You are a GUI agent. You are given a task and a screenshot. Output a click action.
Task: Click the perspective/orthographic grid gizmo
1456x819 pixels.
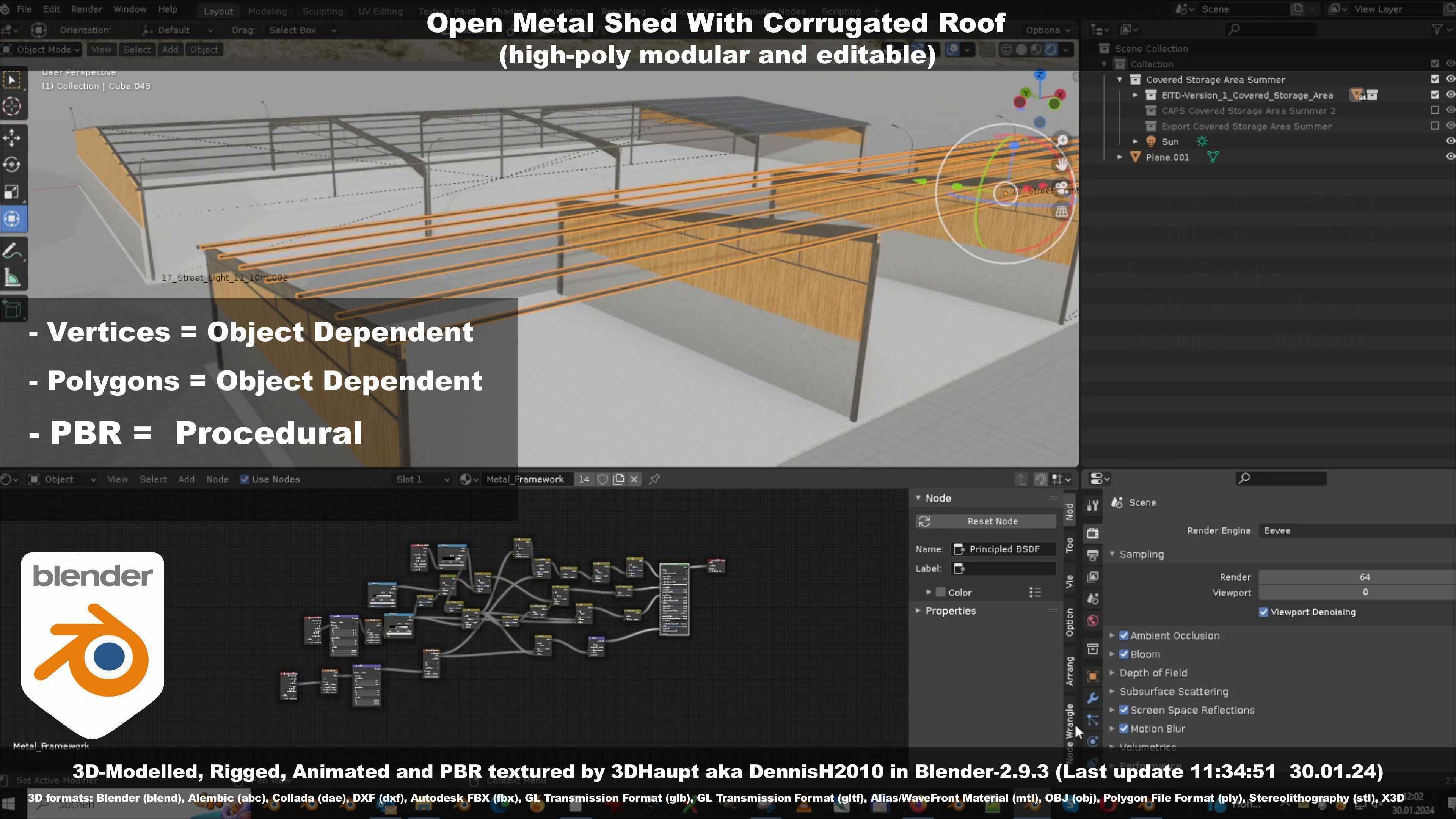1062,212
